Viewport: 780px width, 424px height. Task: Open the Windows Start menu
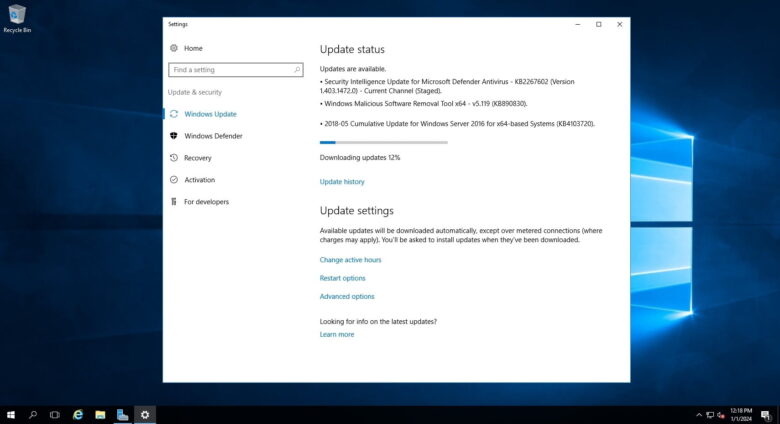tap(11, 415)
